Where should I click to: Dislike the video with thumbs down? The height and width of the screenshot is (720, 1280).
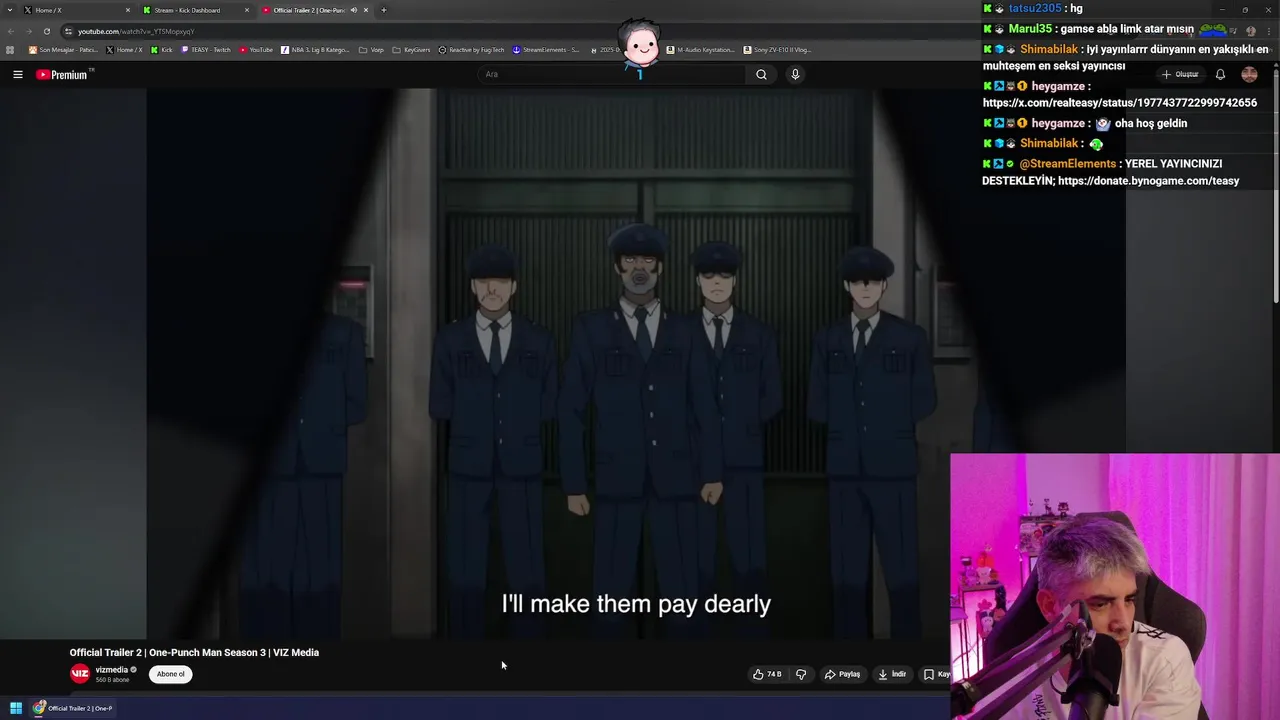pyautogui.click(x=800, y=674)
